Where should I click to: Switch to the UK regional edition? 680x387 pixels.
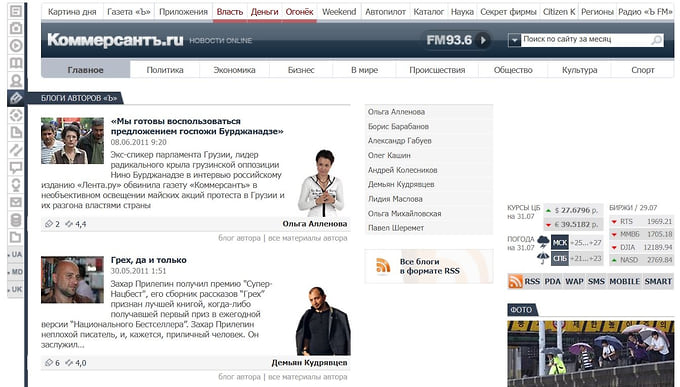(16, 289)
